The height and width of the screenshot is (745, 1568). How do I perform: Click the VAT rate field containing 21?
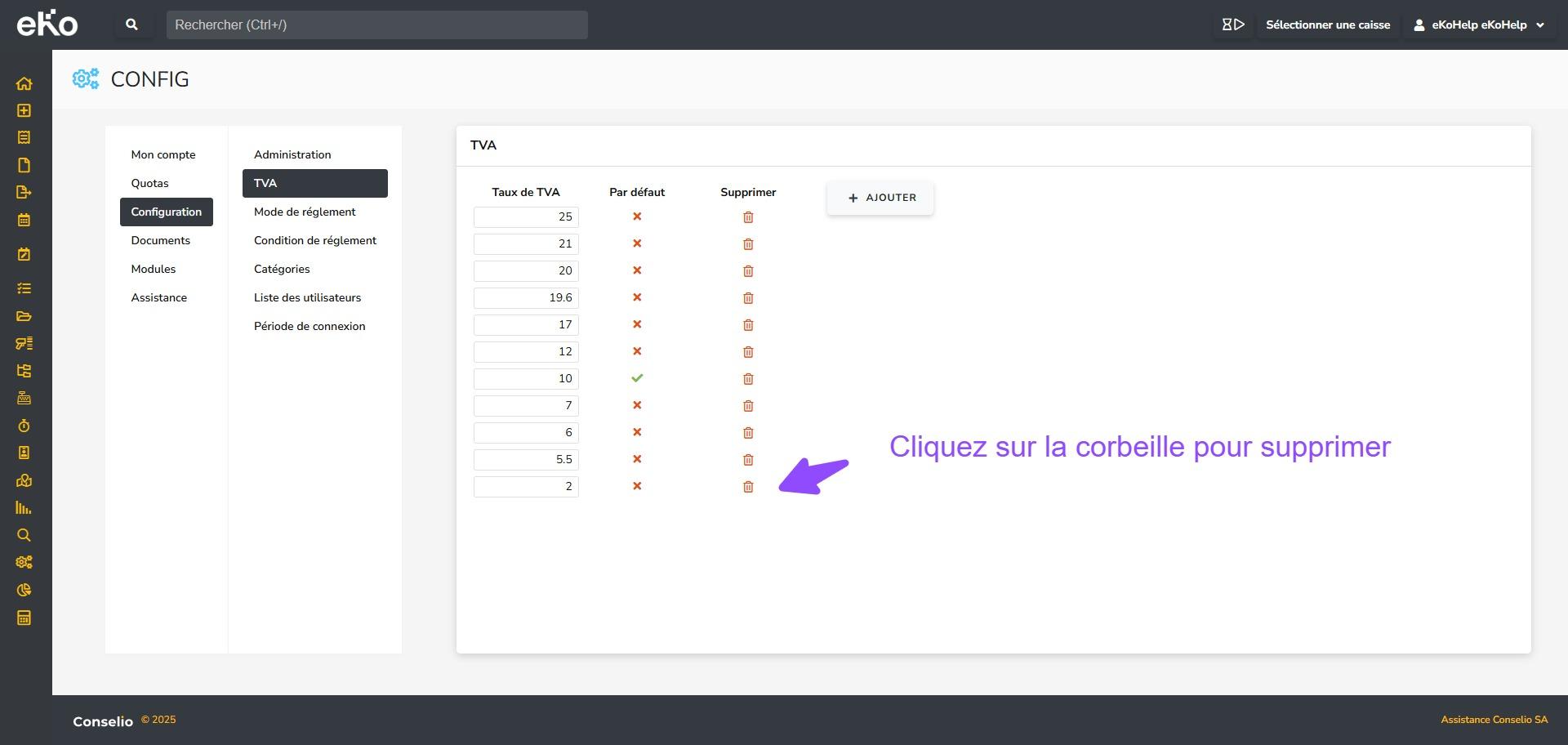(526, 243)
